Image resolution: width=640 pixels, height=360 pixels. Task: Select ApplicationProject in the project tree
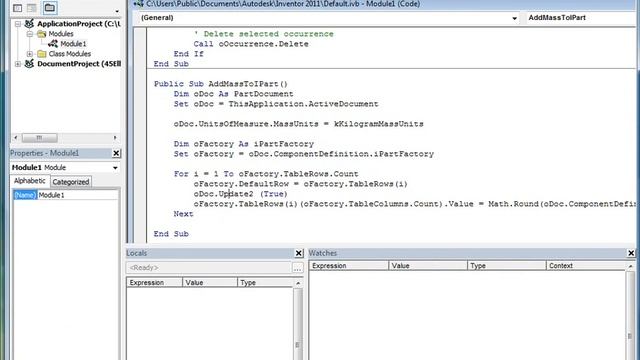click(79, 24)
